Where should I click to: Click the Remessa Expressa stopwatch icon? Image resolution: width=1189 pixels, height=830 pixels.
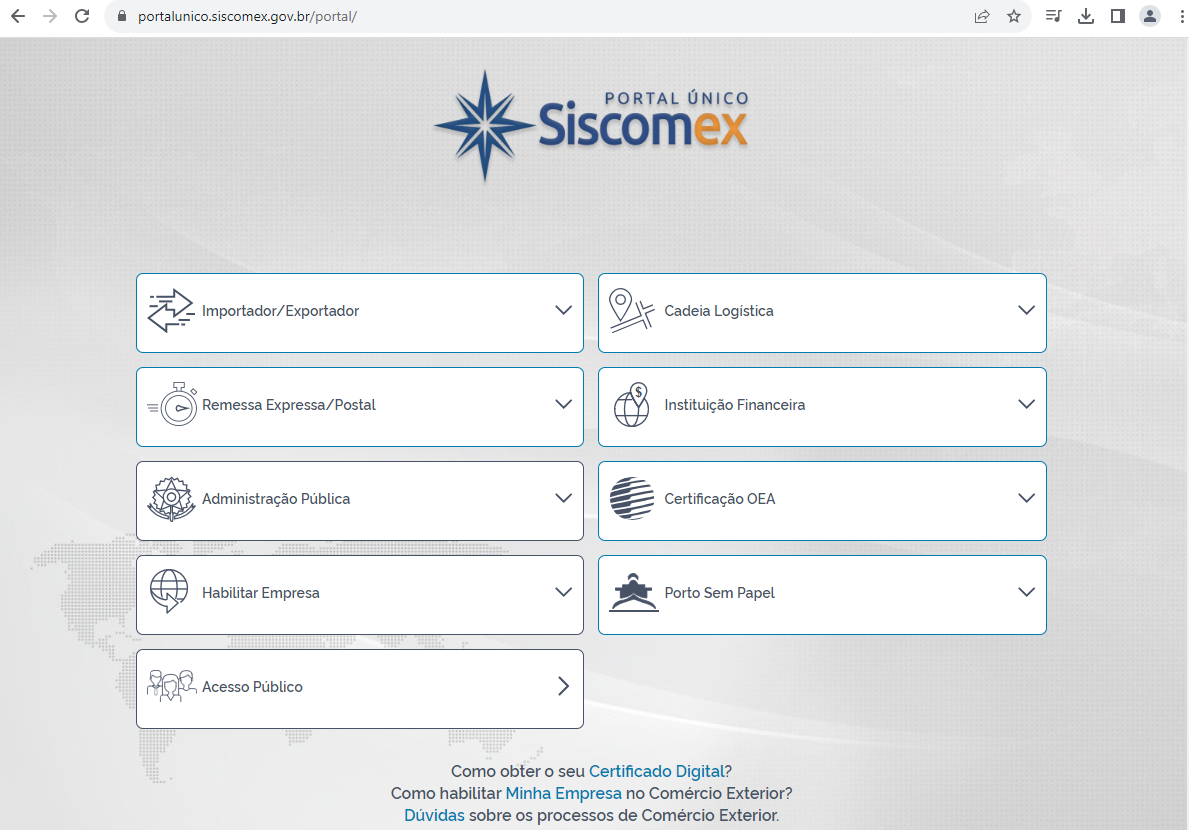pyautogui.click(x=173, y=405)
